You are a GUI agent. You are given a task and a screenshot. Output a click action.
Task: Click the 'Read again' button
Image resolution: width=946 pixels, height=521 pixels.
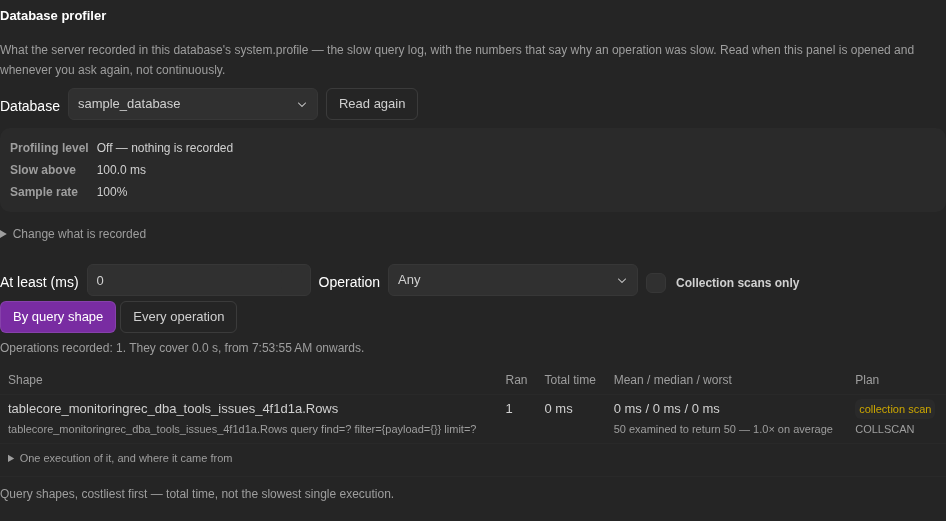[x=372, y=104]
